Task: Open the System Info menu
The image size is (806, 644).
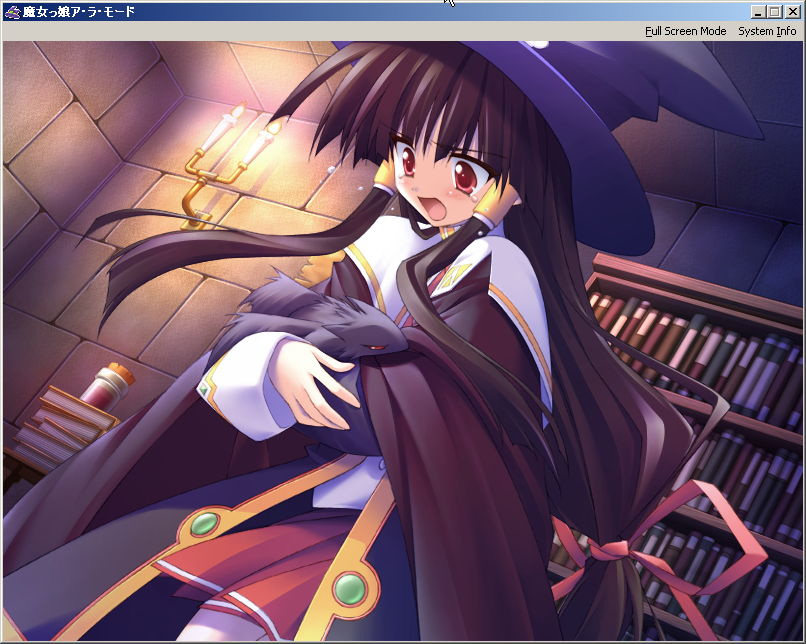Action: tap(767, 31)
